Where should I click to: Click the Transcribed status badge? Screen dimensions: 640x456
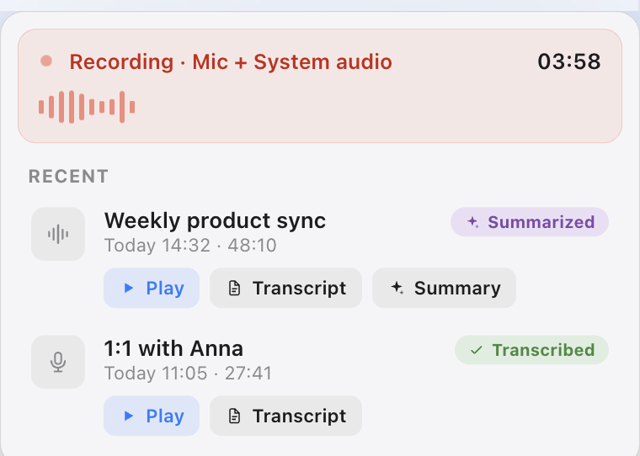[531, 350]
